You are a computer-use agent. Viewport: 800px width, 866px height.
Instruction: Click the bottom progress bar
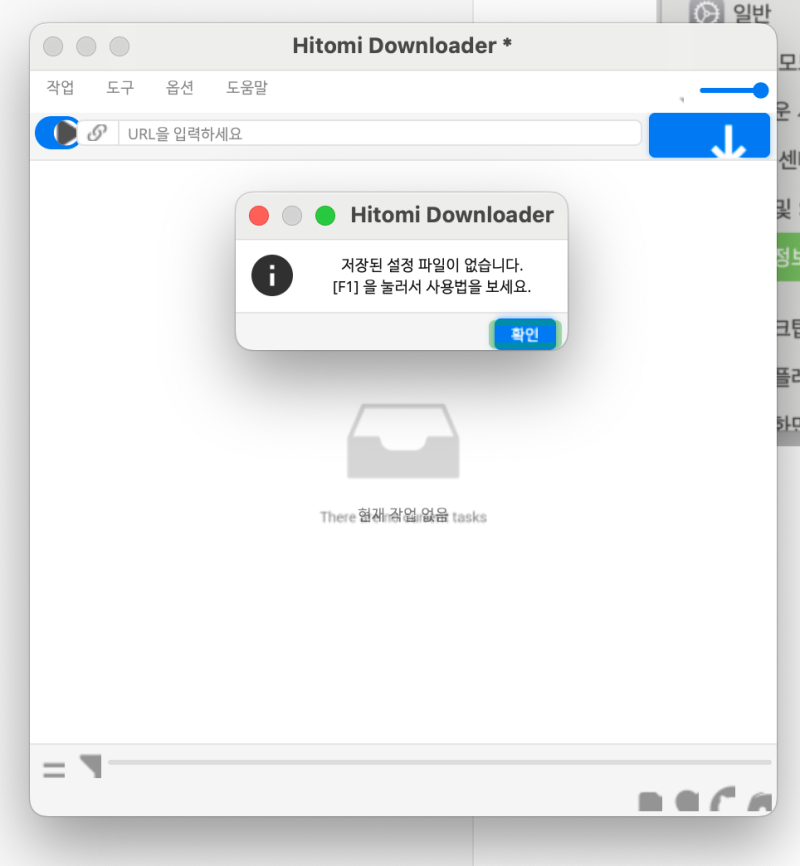click(440, 762)
